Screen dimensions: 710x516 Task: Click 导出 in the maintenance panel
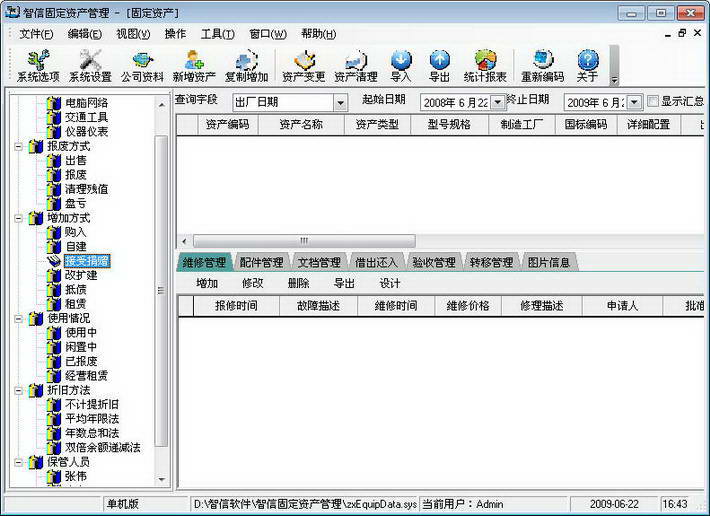[x=344, y=283]
